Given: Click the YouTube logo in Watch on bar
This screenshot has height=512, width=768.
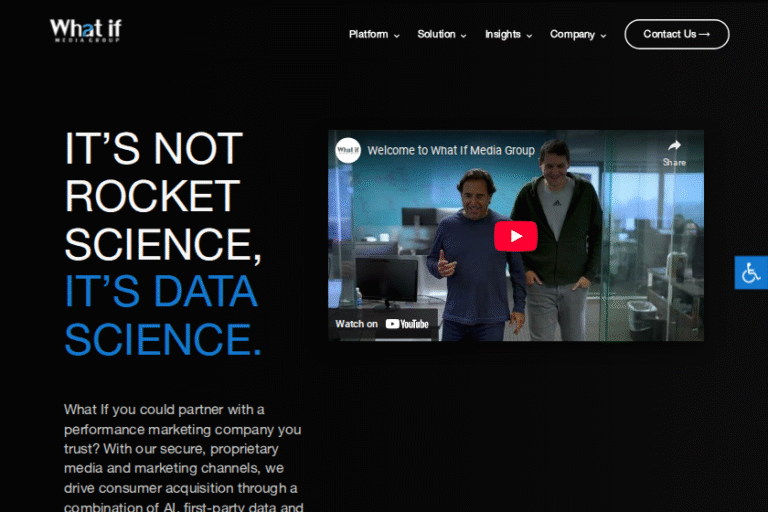Looking at the screenshot, I should (407, 324).
